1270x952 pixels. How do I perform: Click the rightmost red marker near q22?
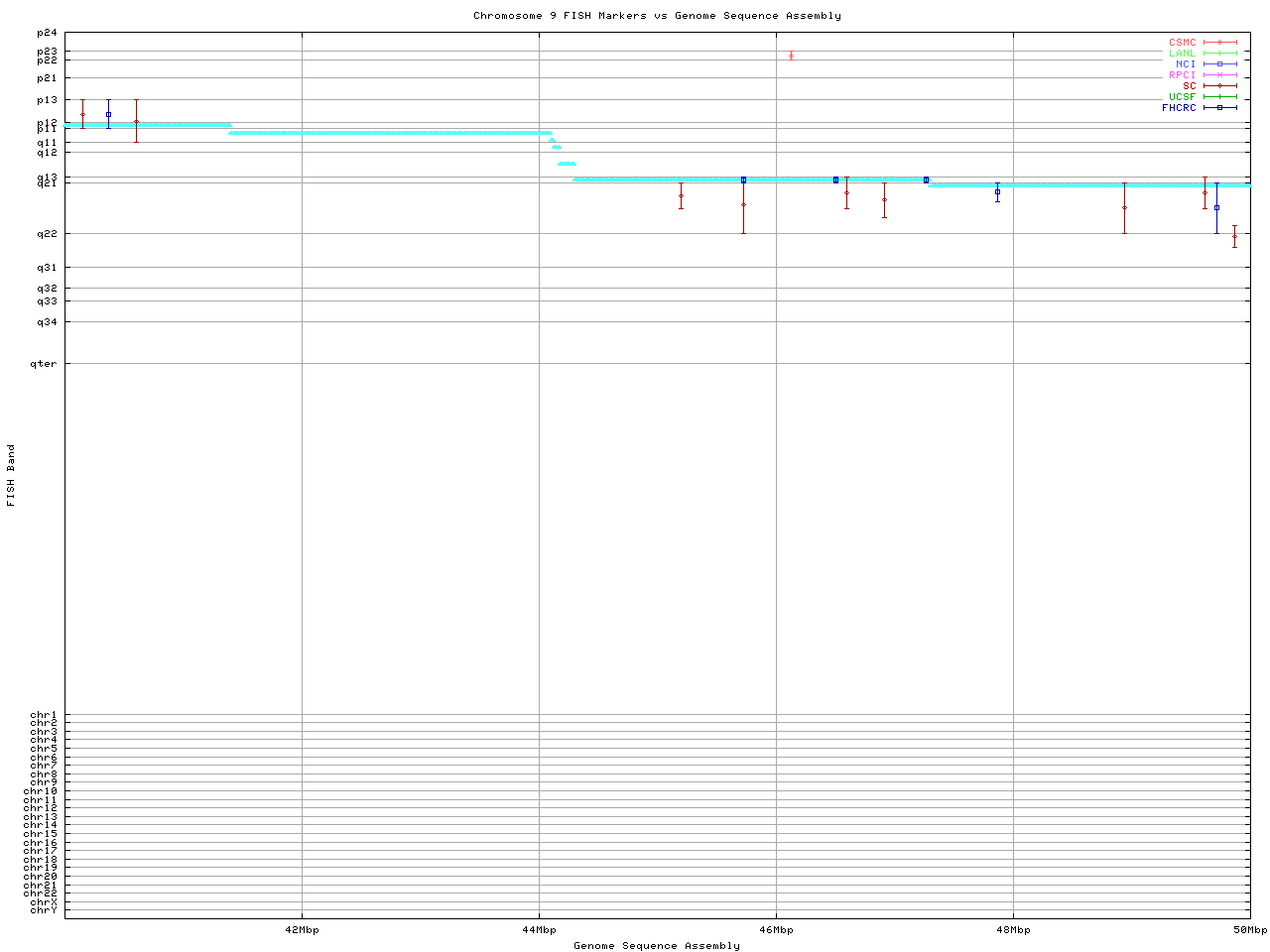tap(1234, 236)
